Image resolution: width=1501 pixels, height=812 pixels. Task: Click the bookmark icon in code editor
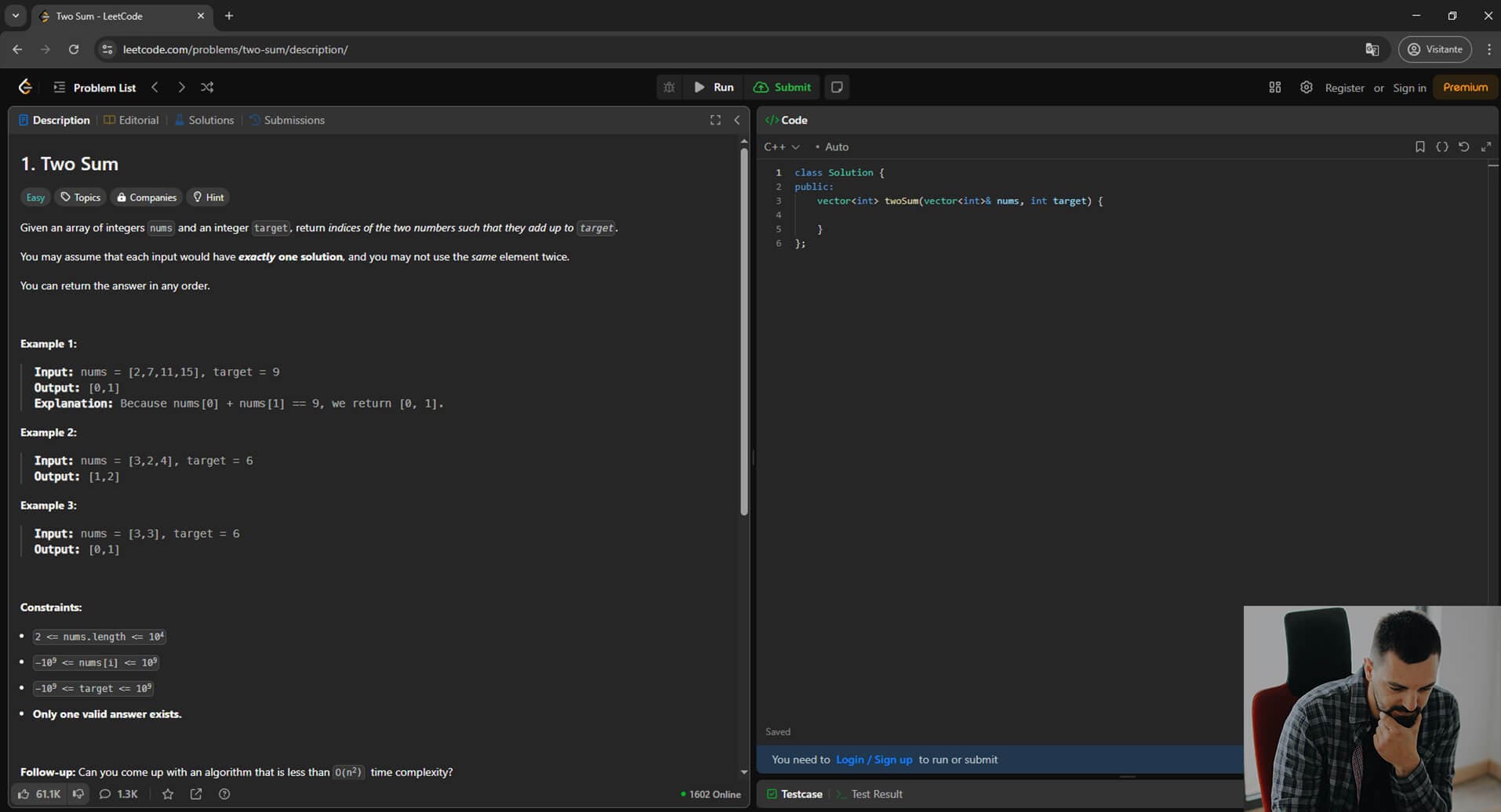tap(1419, 147)
